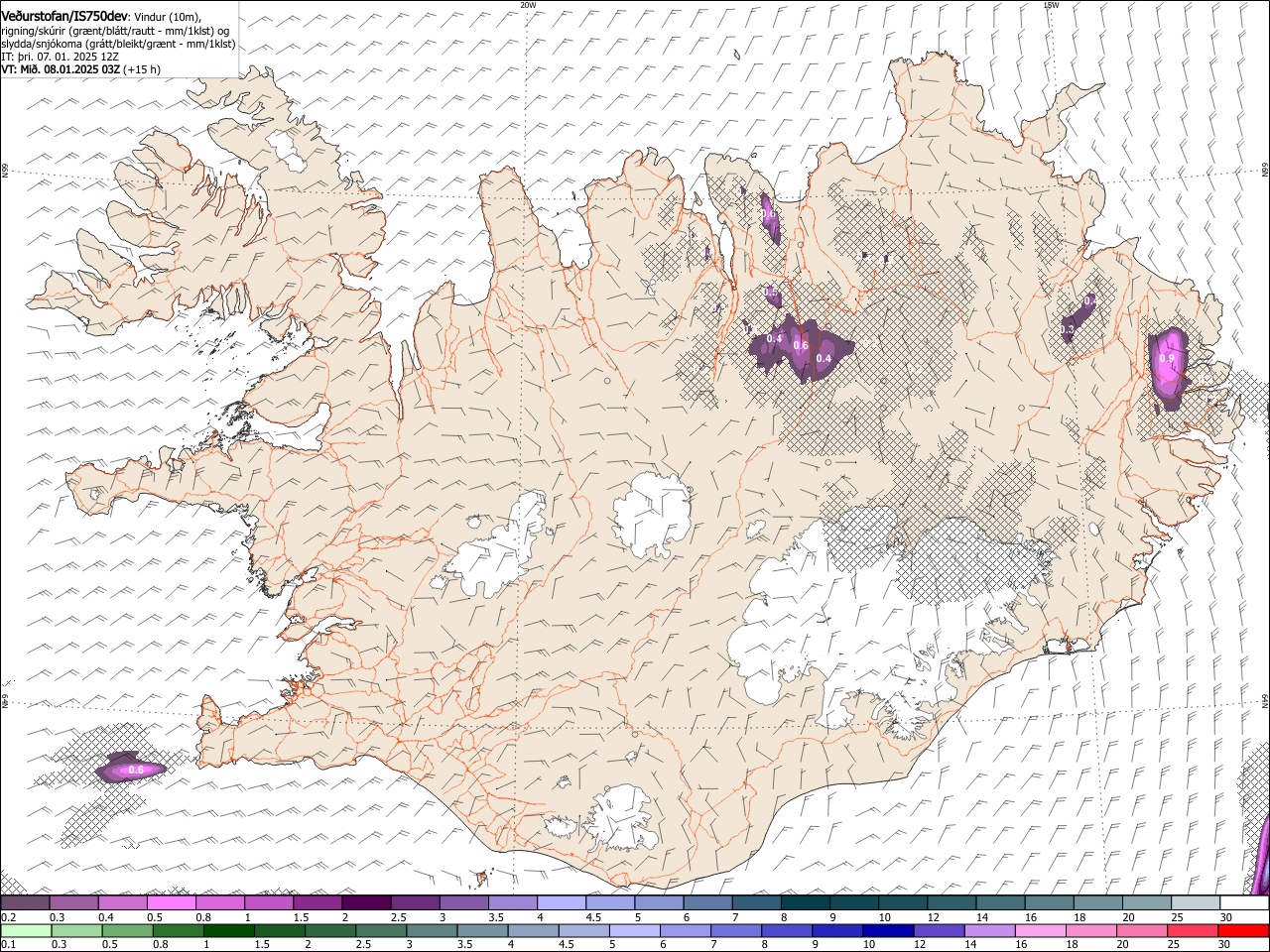Pick the light pink swatch labelled 16 in lower legend

tap(1040, 931)
